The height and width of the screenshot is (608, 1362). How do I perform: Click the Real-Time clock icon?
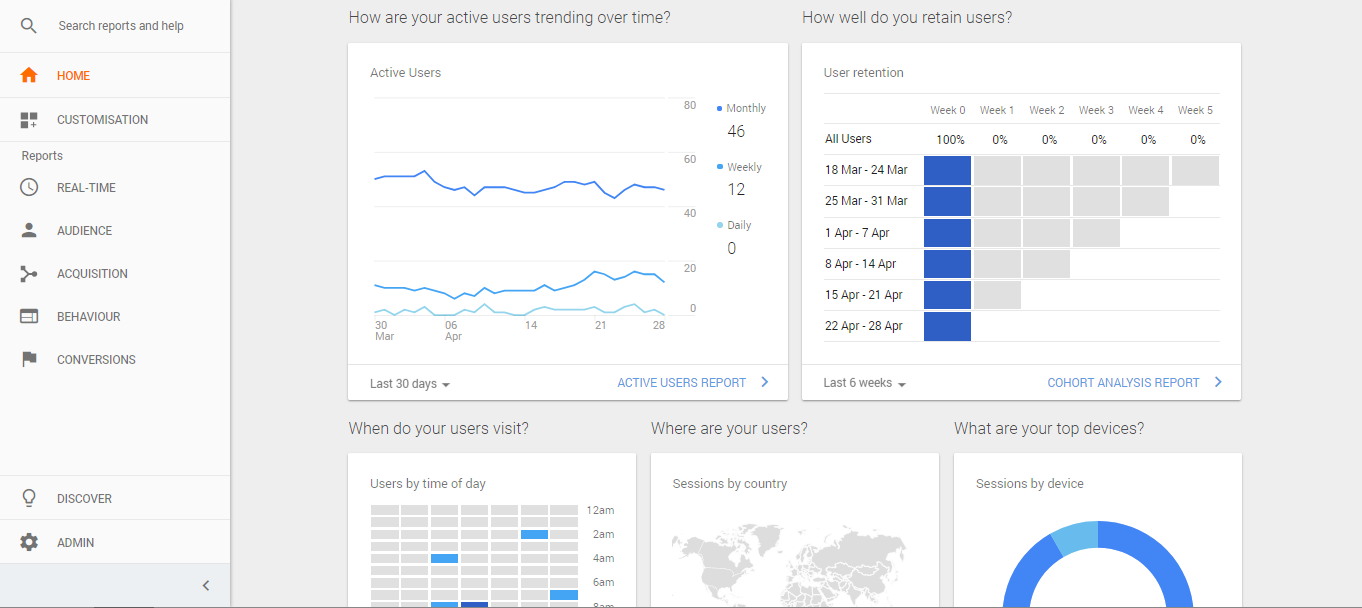29,187
